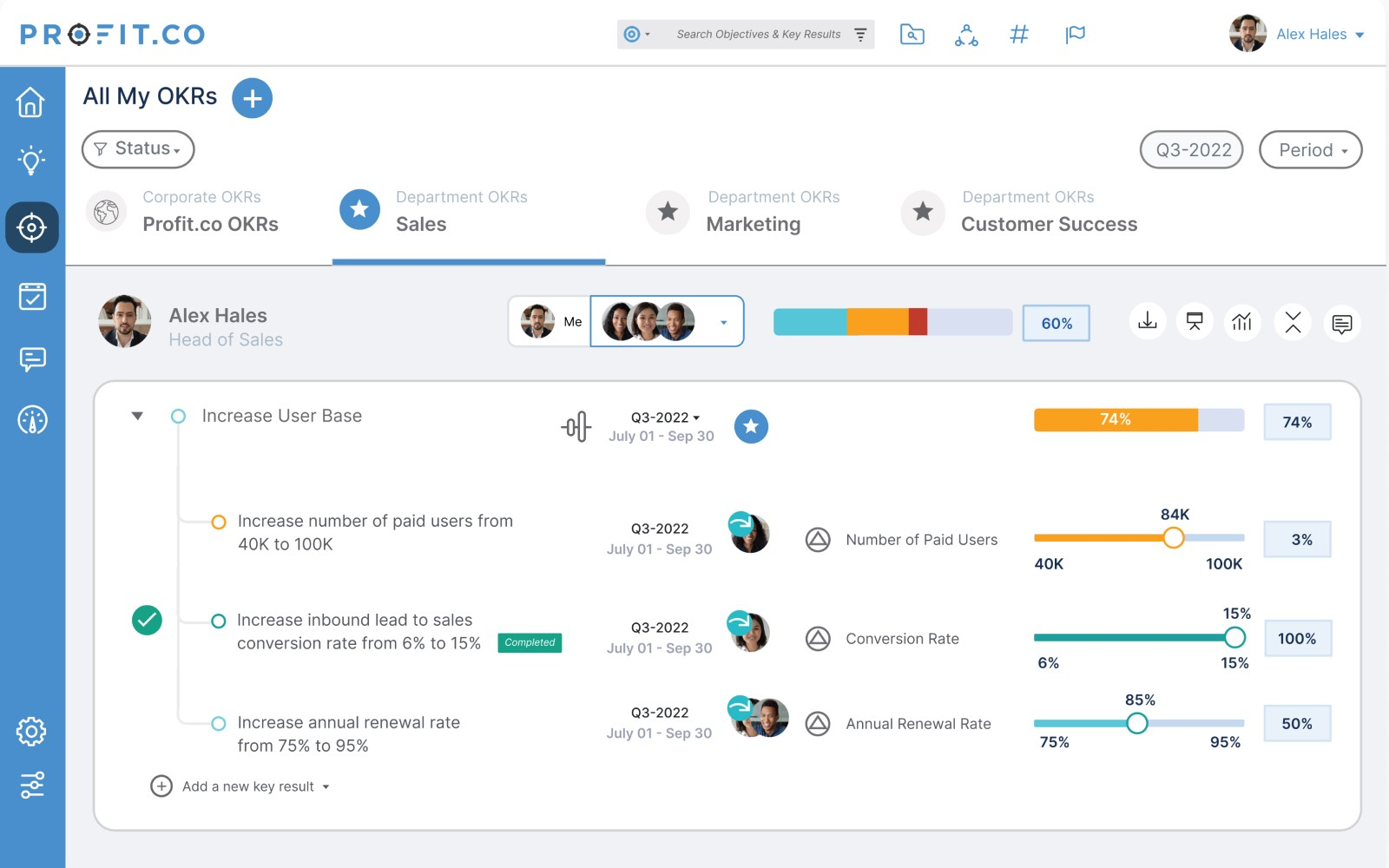Open the hashtag icon in top bar
1389x868 pixels.
1019,35
